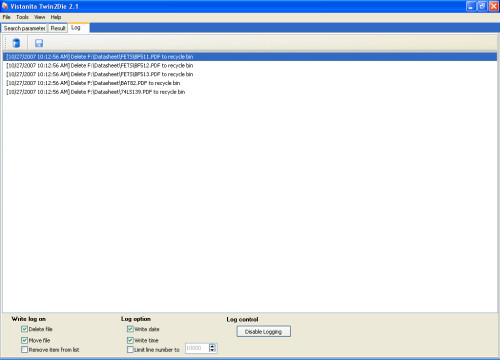Close the Twin2Die window
The image size is (500, 360).
click(x=494, y=6)
